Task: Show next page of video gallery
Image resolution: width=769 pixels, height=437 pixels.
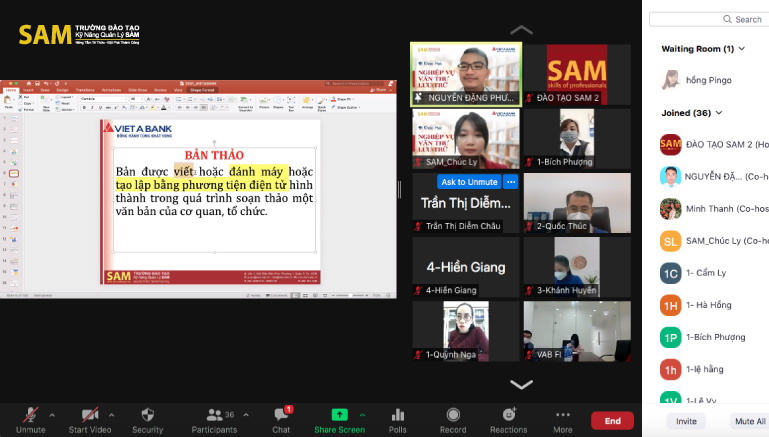Action: (521, 384)
